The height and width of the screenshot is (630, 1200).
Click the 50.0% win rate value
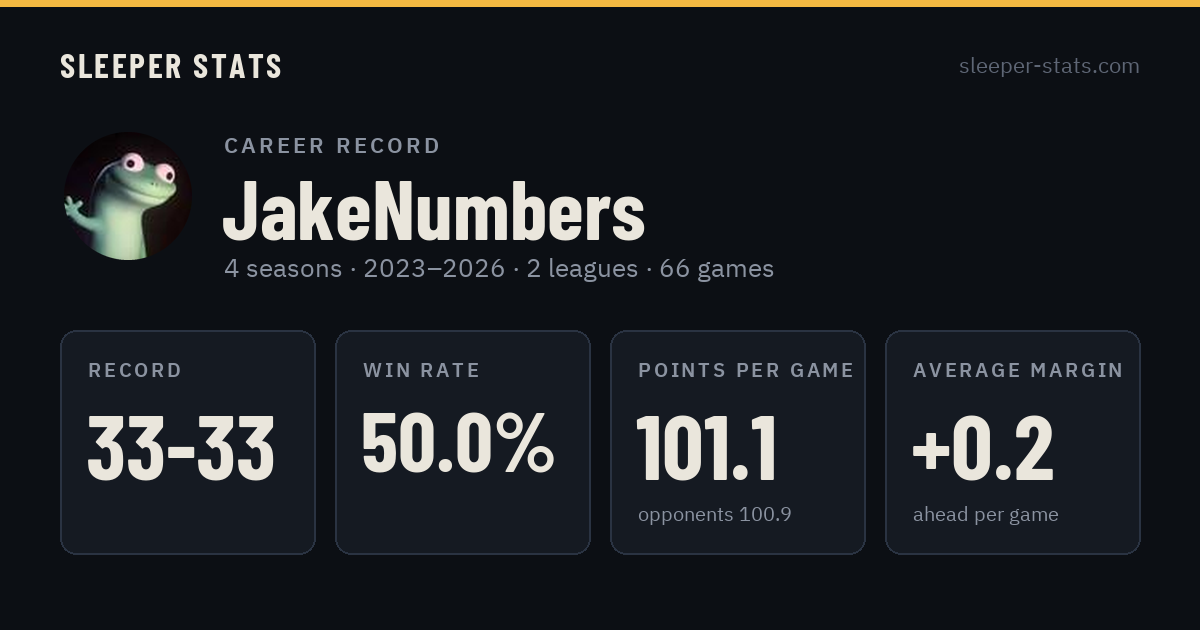pyautogui.click(x=458, y=444)
